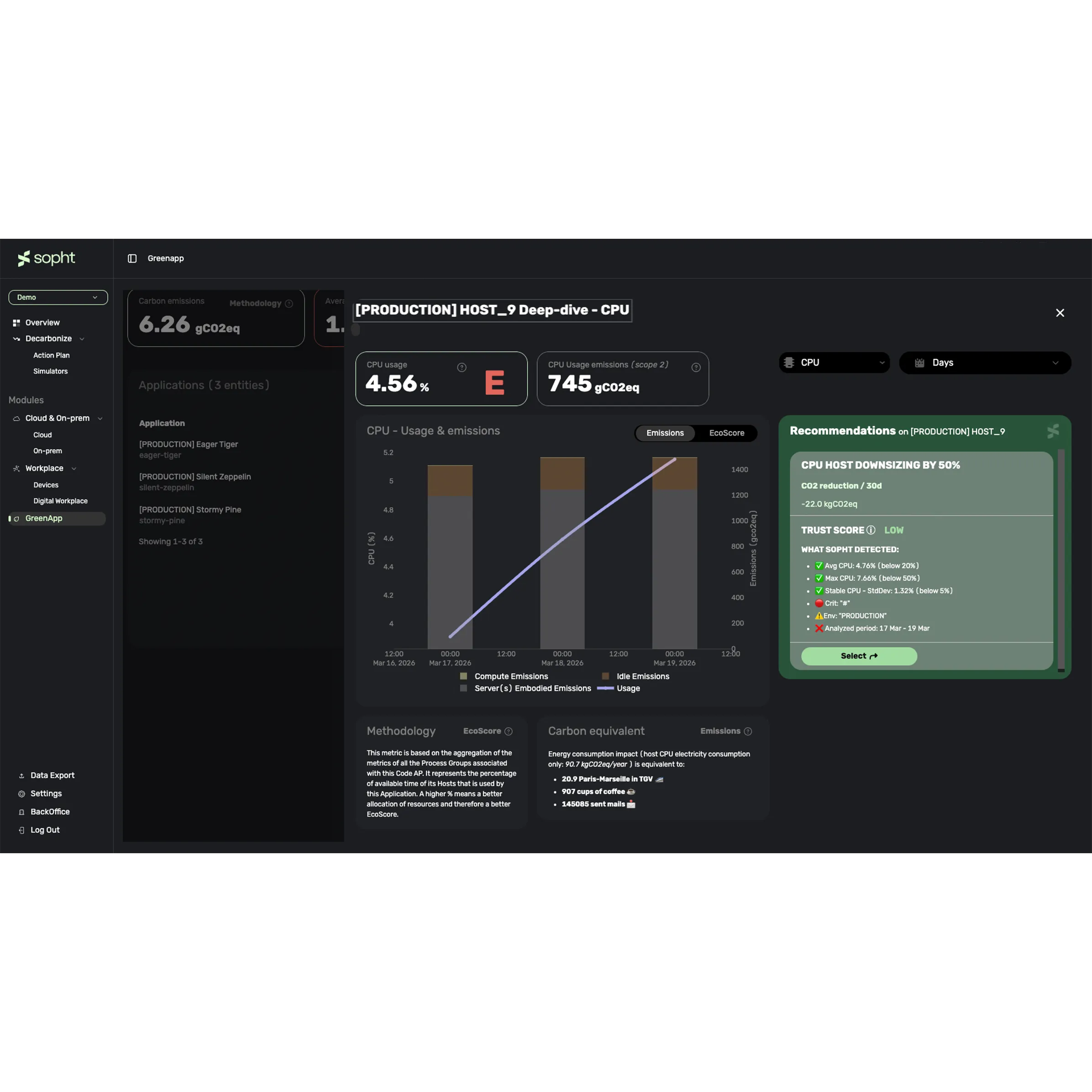
Task: Open the Days granularity dropdown
Action: [985, 363]
